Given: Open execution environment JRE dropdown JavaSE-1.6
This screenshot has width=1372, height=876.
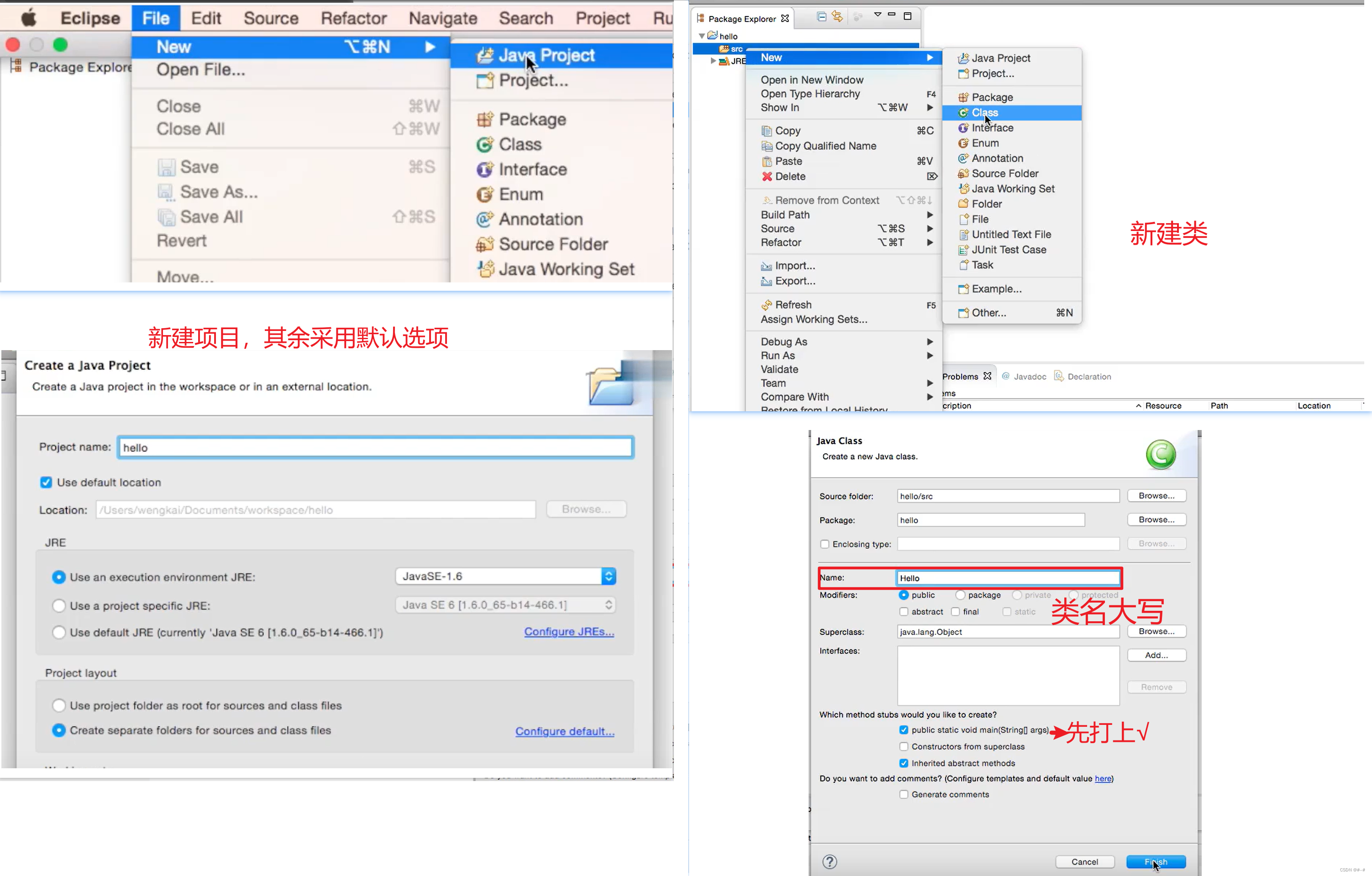Looking at the screenshot, I should tap(505, 577).
